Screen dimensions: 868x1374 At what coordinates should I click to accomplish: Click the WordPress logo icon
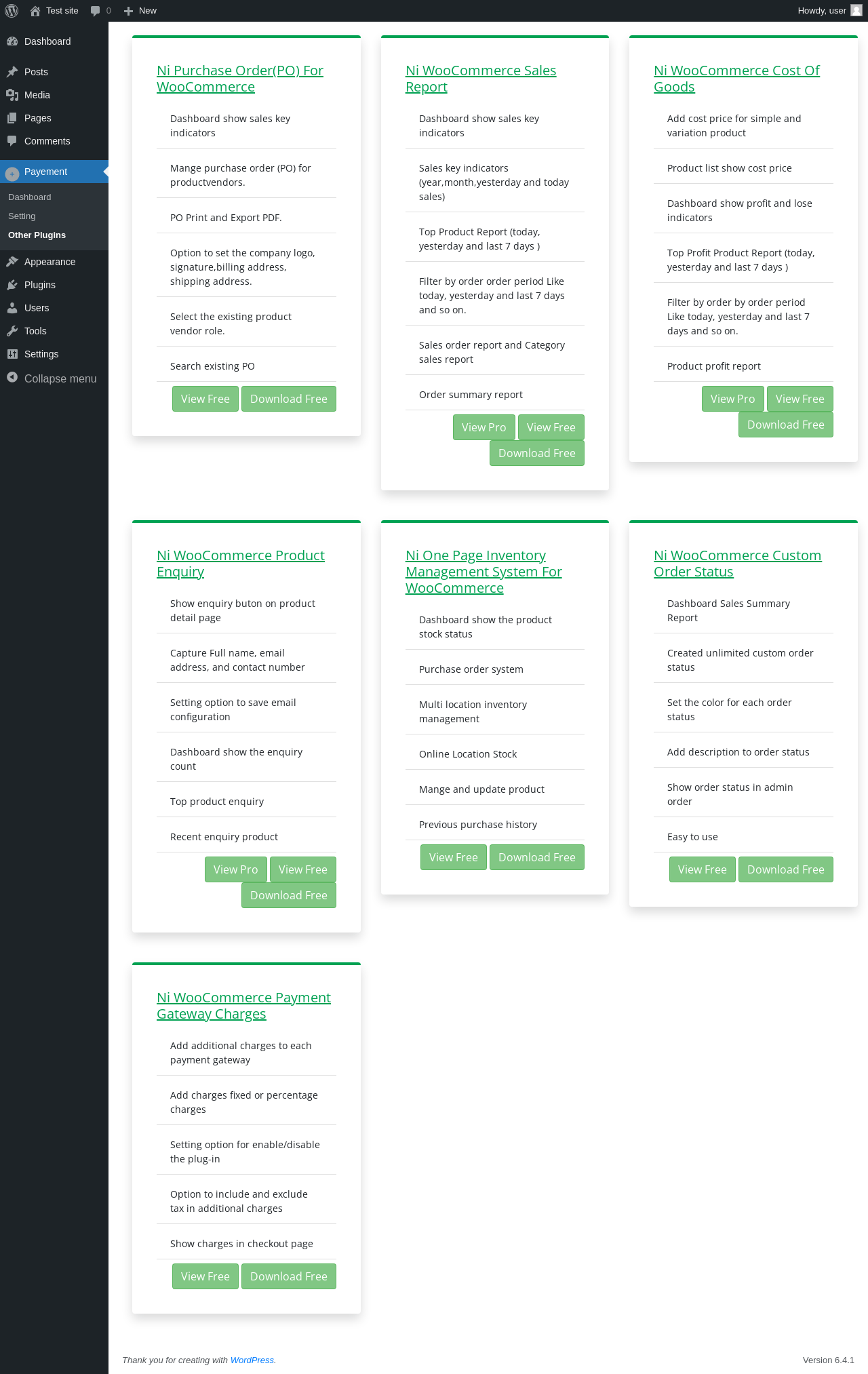(x=12, y=11)
